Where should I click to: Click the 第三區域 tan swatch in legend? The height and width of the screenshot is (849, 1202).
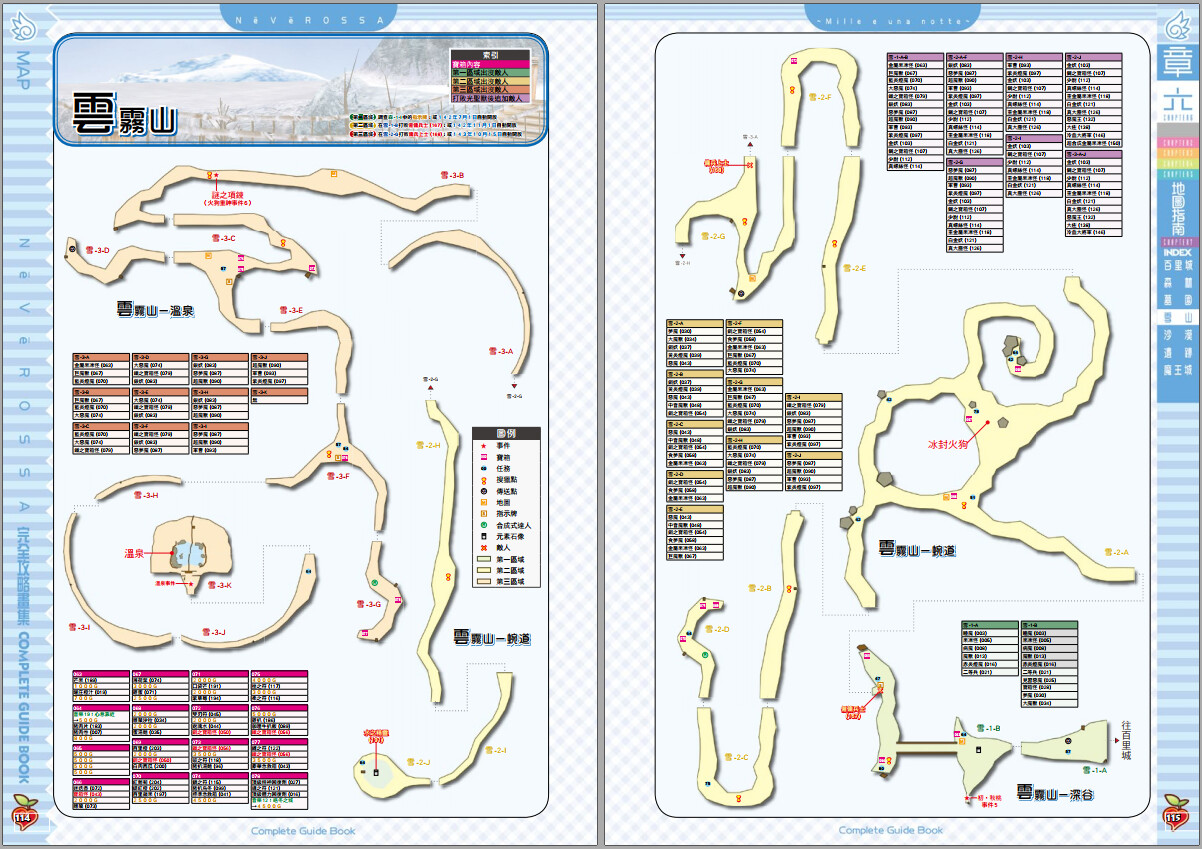484,582
